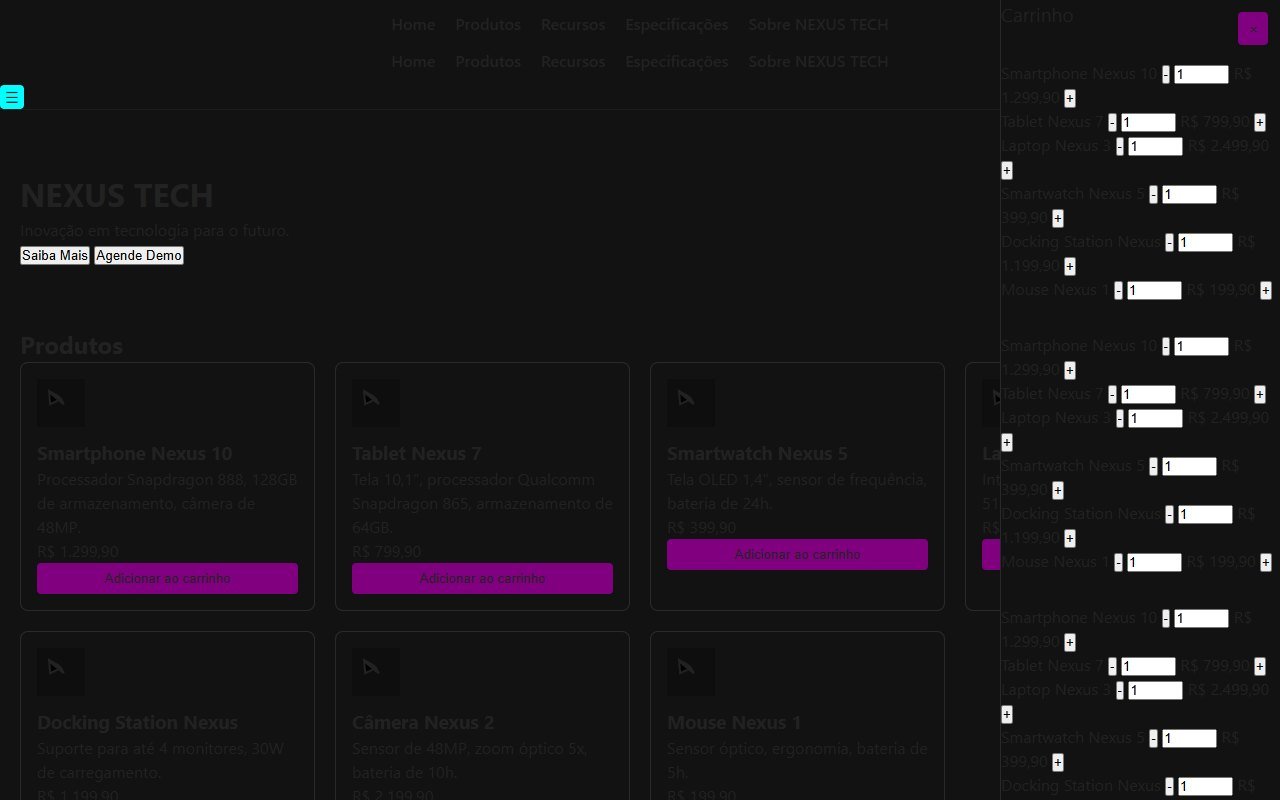Increase quantity of topmost Mouse Nexus 1 cart item
1280x800 pixels.
click(x=1266, y=290)
